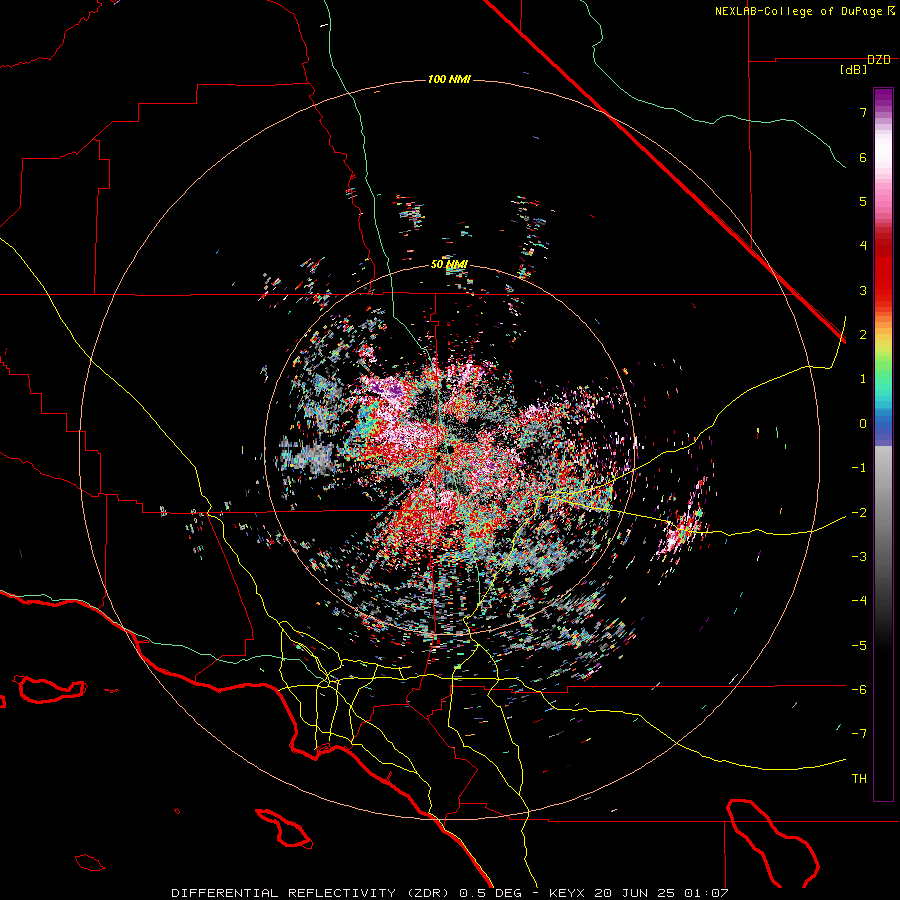Click the [dB] units label
The height and width of the screenshot is (900, 900).
tap(854, 71)
